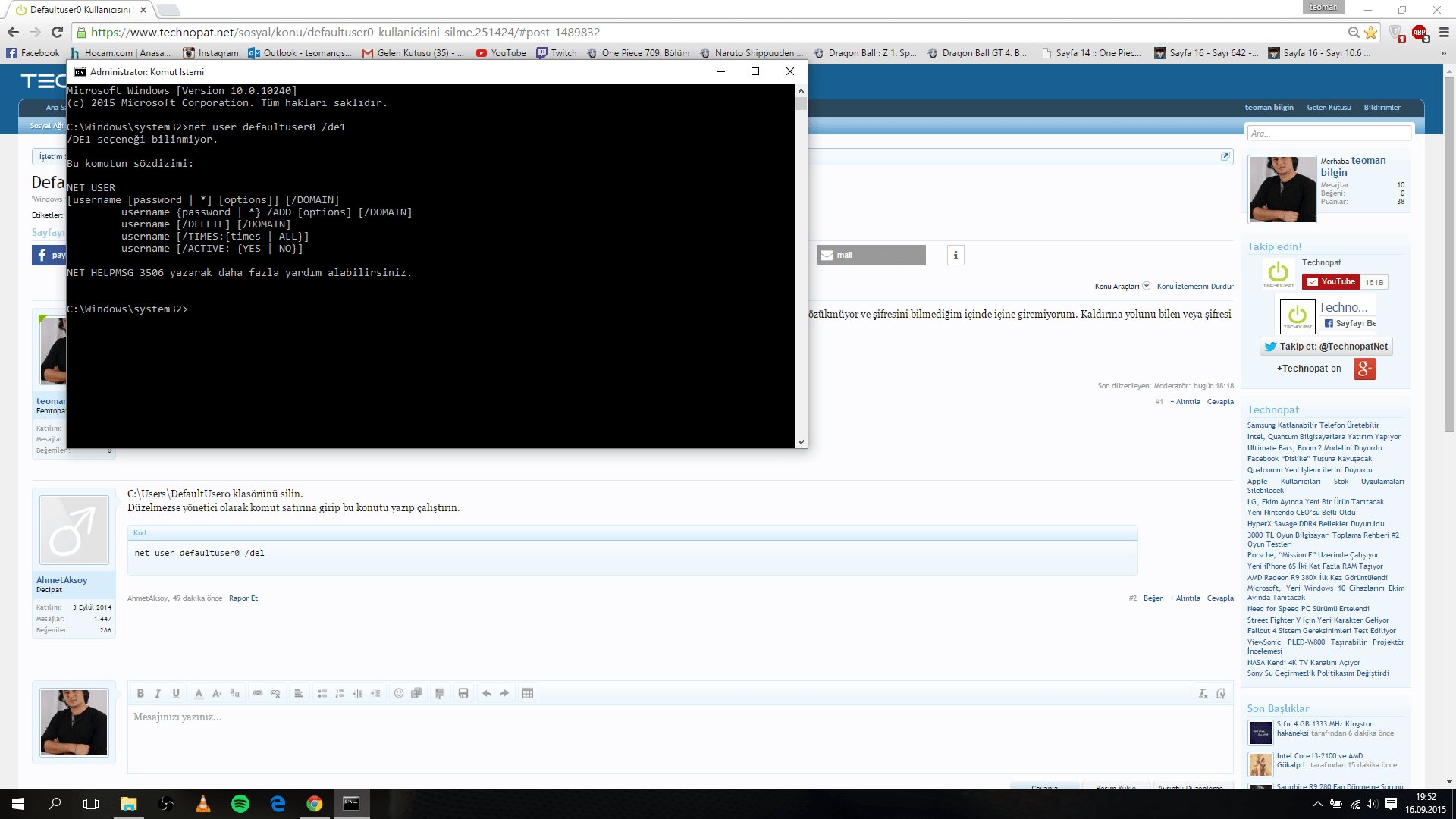Toggle italic formatting in reply editor
Viewport: 1456px width, 819px height.
point(158,693)
